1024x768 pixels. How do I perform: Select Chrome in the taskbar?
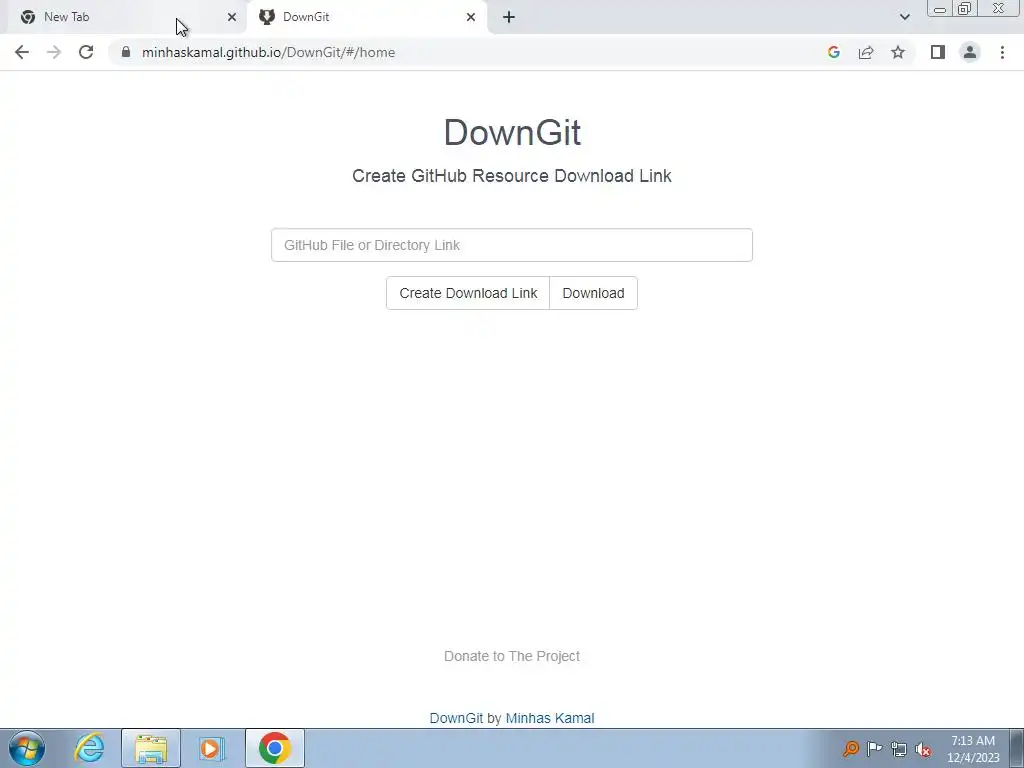point(275,748)
